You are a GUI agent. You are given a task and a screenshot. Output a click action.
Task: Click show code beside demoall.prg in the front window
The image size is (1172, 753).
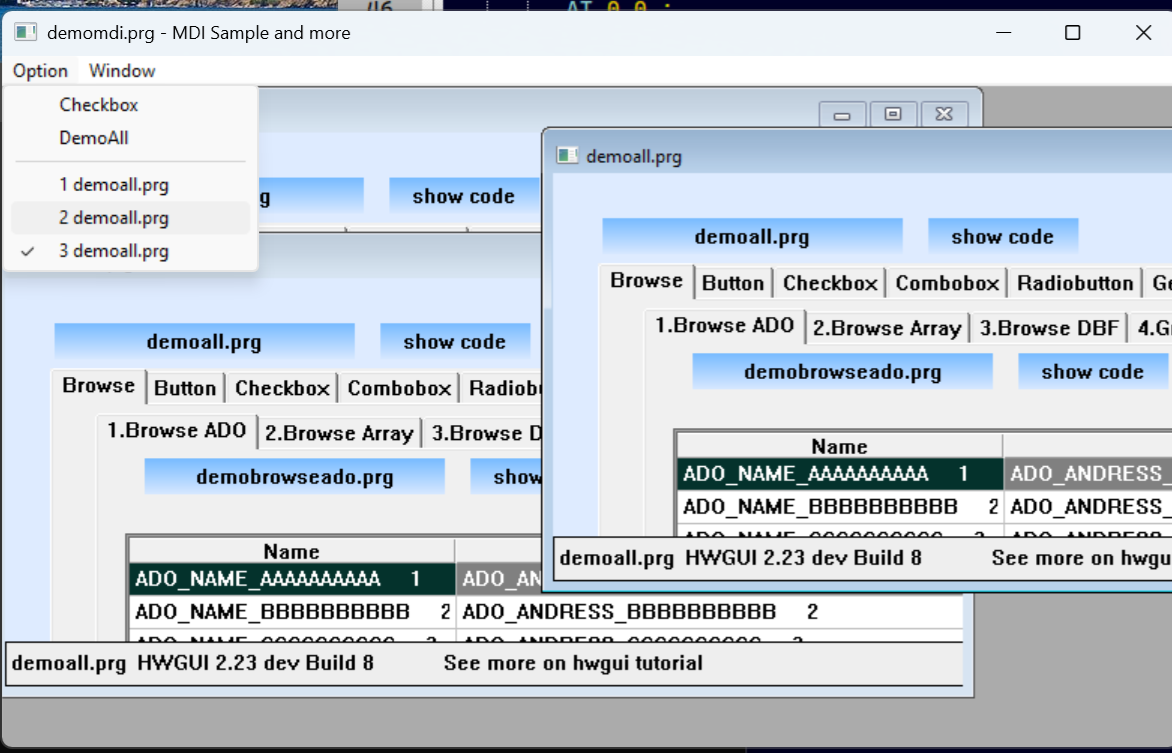(1002, 237)
